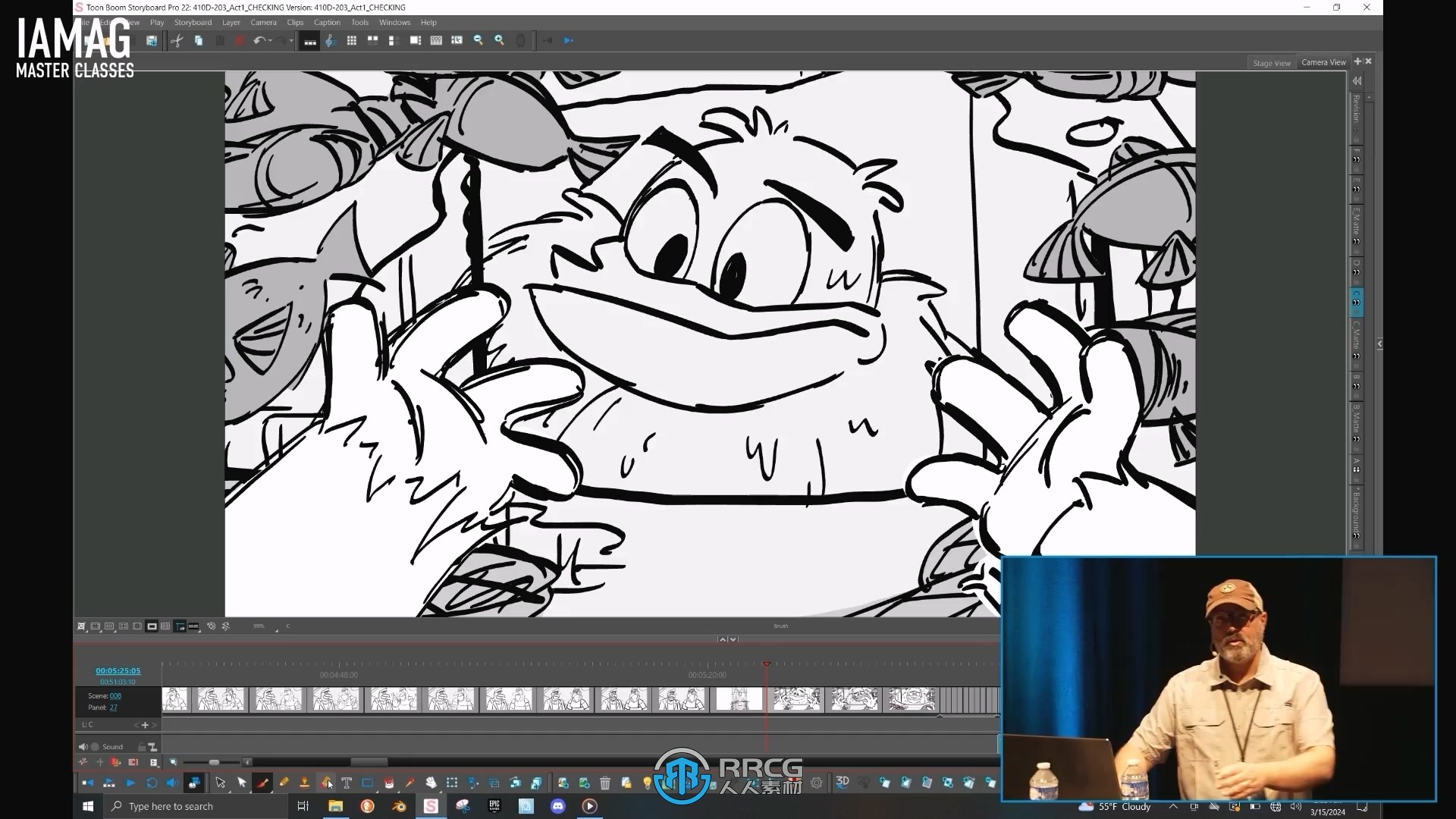Expand the timeline view up arrow
The image size is (1456, 819).
[723, 639]
